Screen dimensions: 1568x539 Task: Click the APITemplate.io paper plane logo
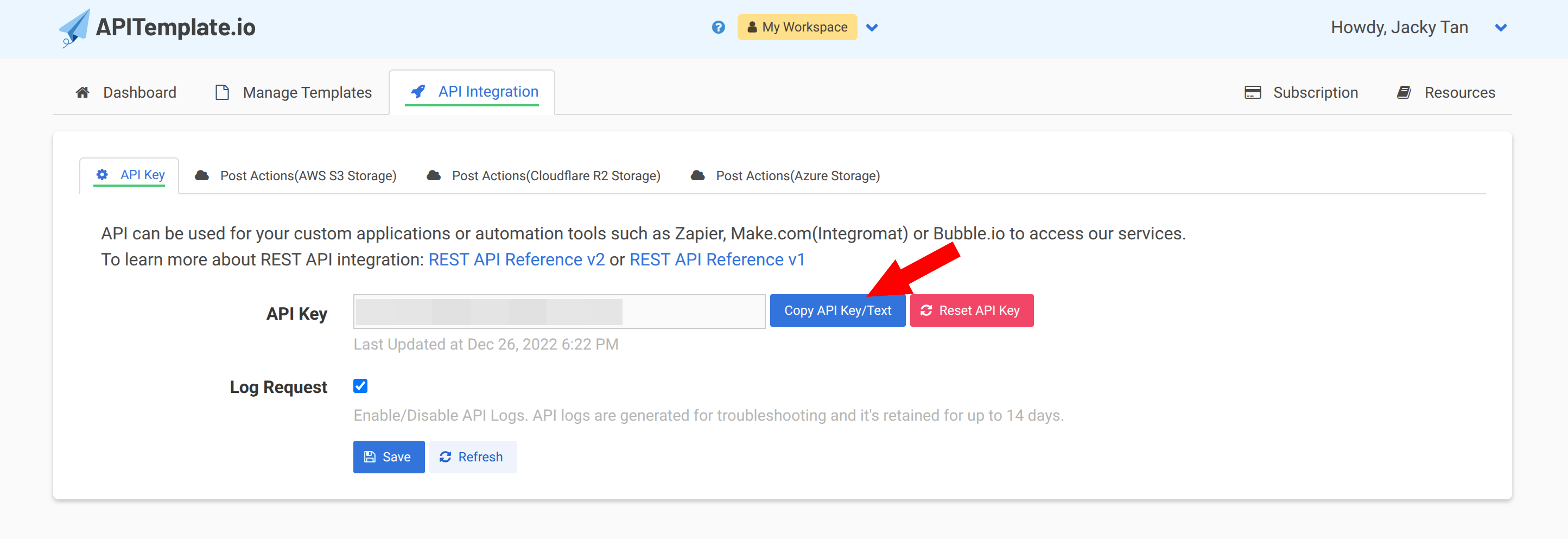pyautogui.click(x=75, y=27)
